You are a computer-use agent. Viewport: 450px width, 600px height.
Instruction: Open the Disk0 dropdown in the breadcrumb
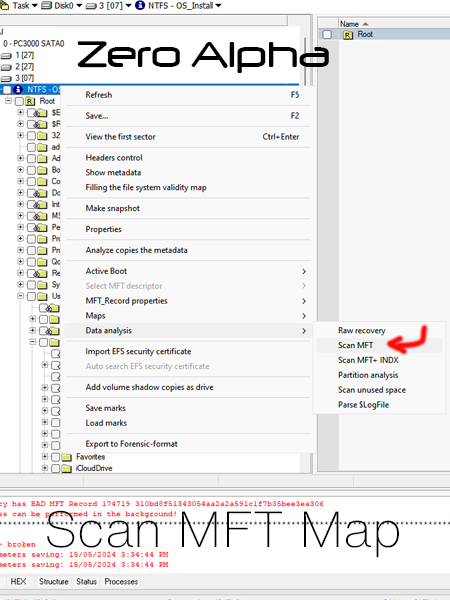tap(79, 6)
